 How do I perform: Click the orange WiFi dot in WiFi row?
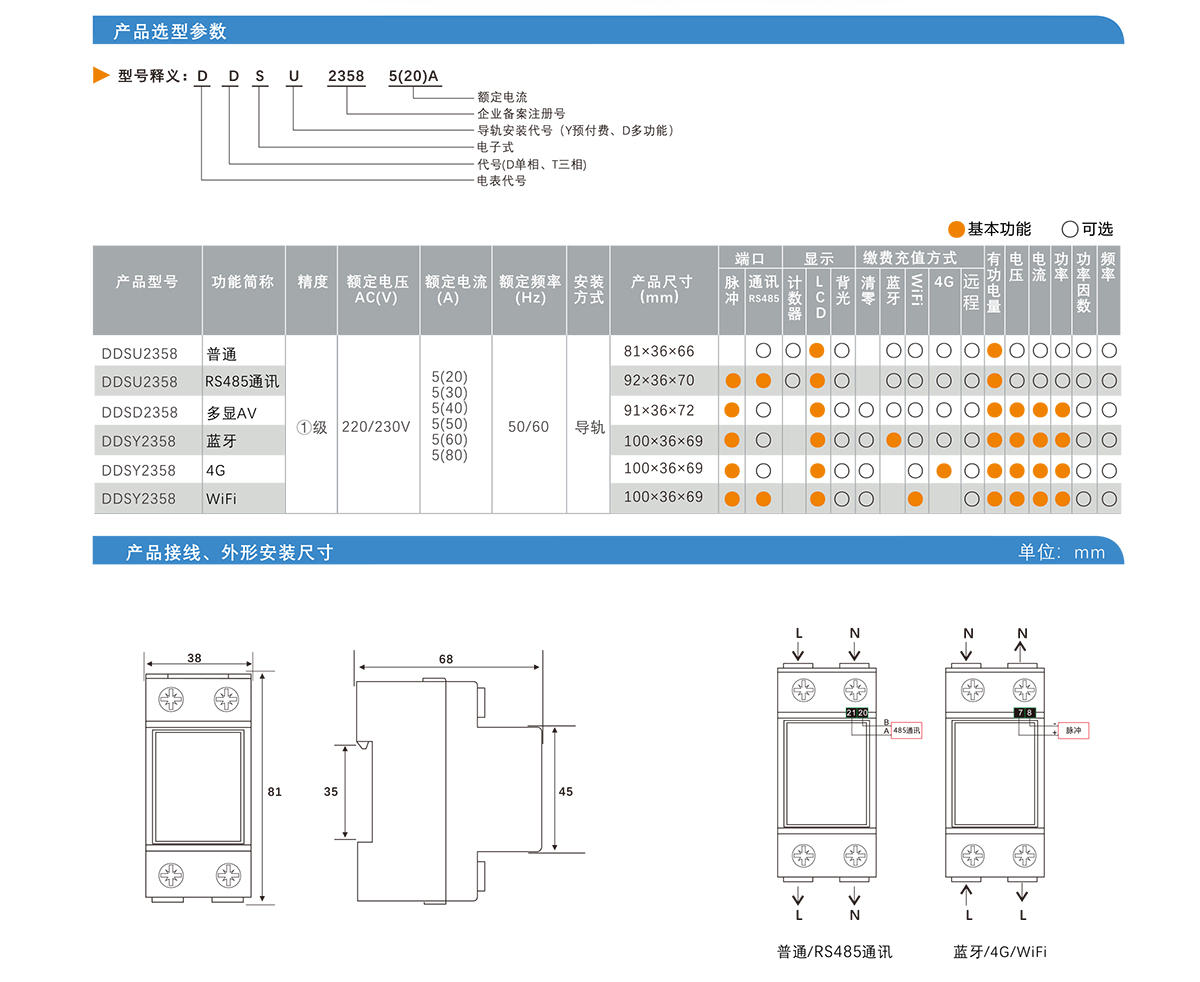915,498
